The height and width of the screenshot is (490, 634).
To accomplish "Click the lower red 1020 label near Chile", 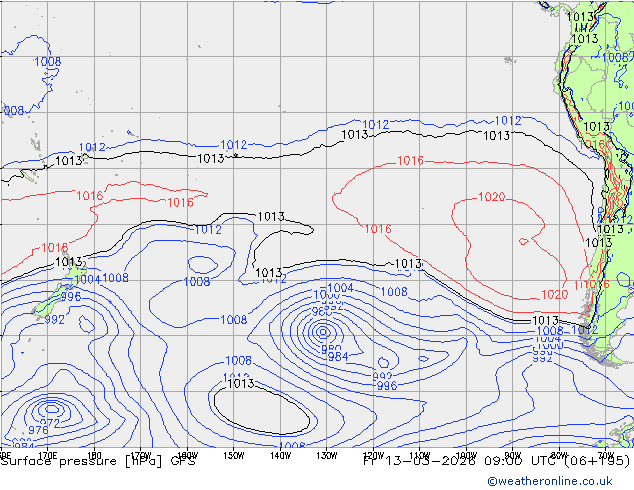I will 554,294.
